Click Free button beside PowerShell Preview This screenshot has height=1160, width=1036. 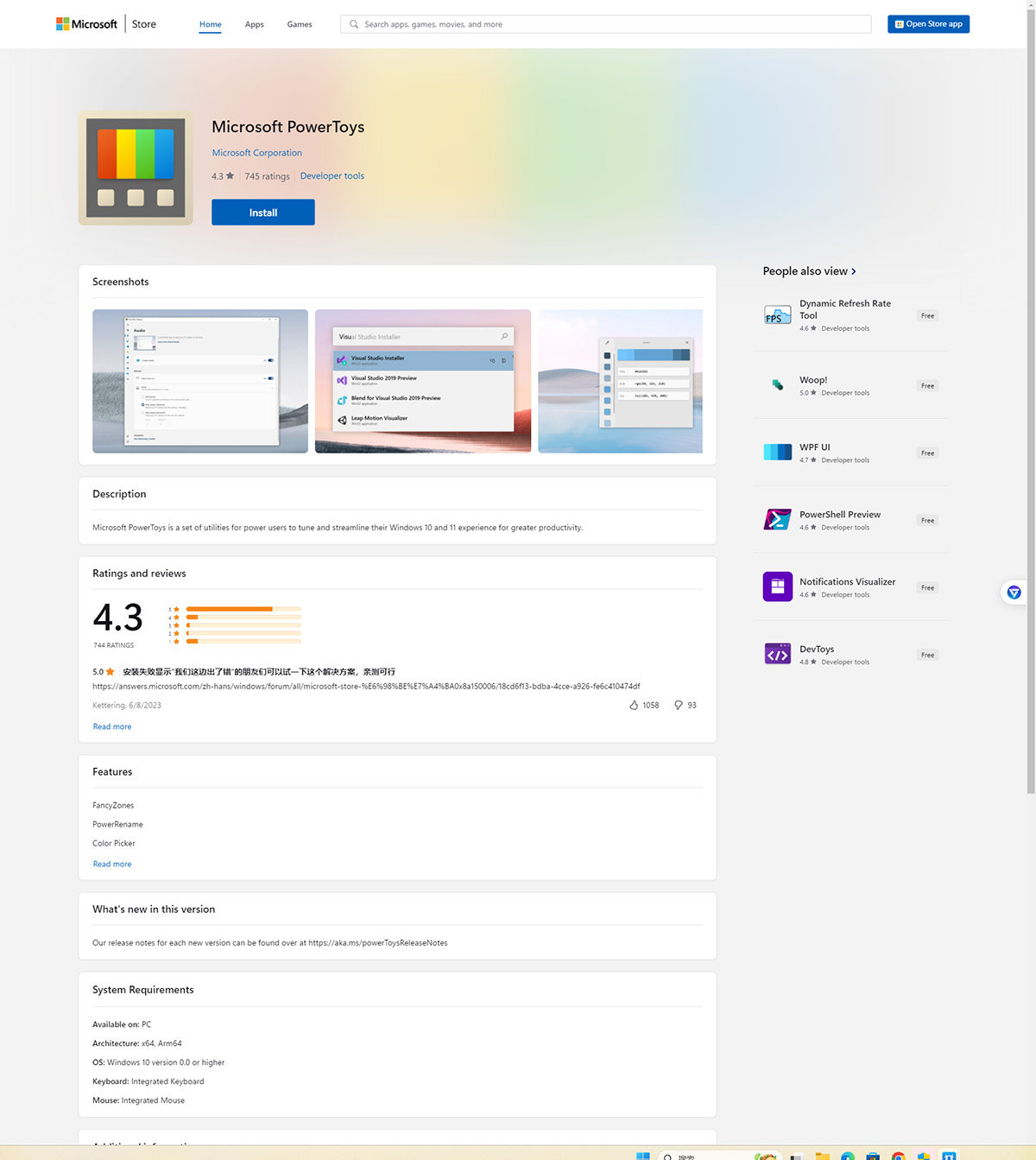927,521
